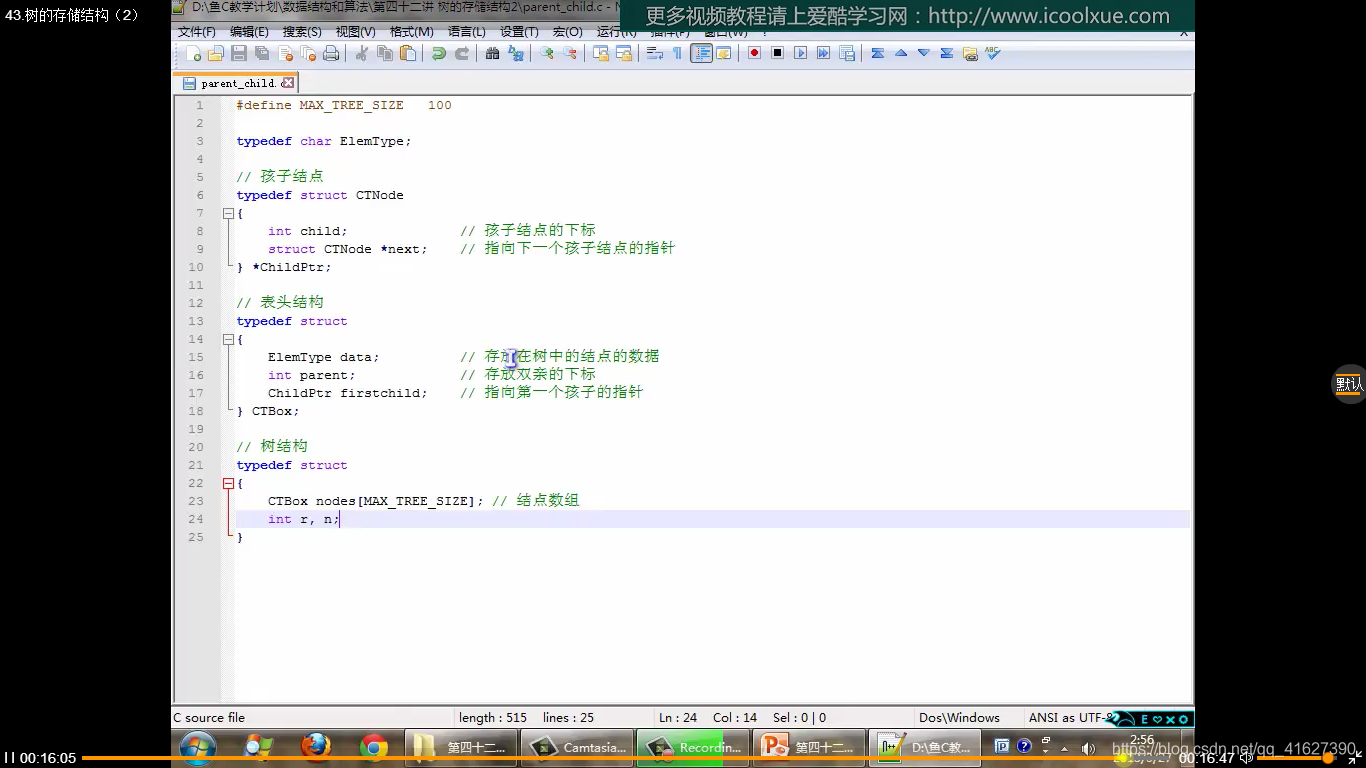The height and width of the screenshot is (768, 1366).
Task: Open the Windows Start orb
Action: pos(198,747)
